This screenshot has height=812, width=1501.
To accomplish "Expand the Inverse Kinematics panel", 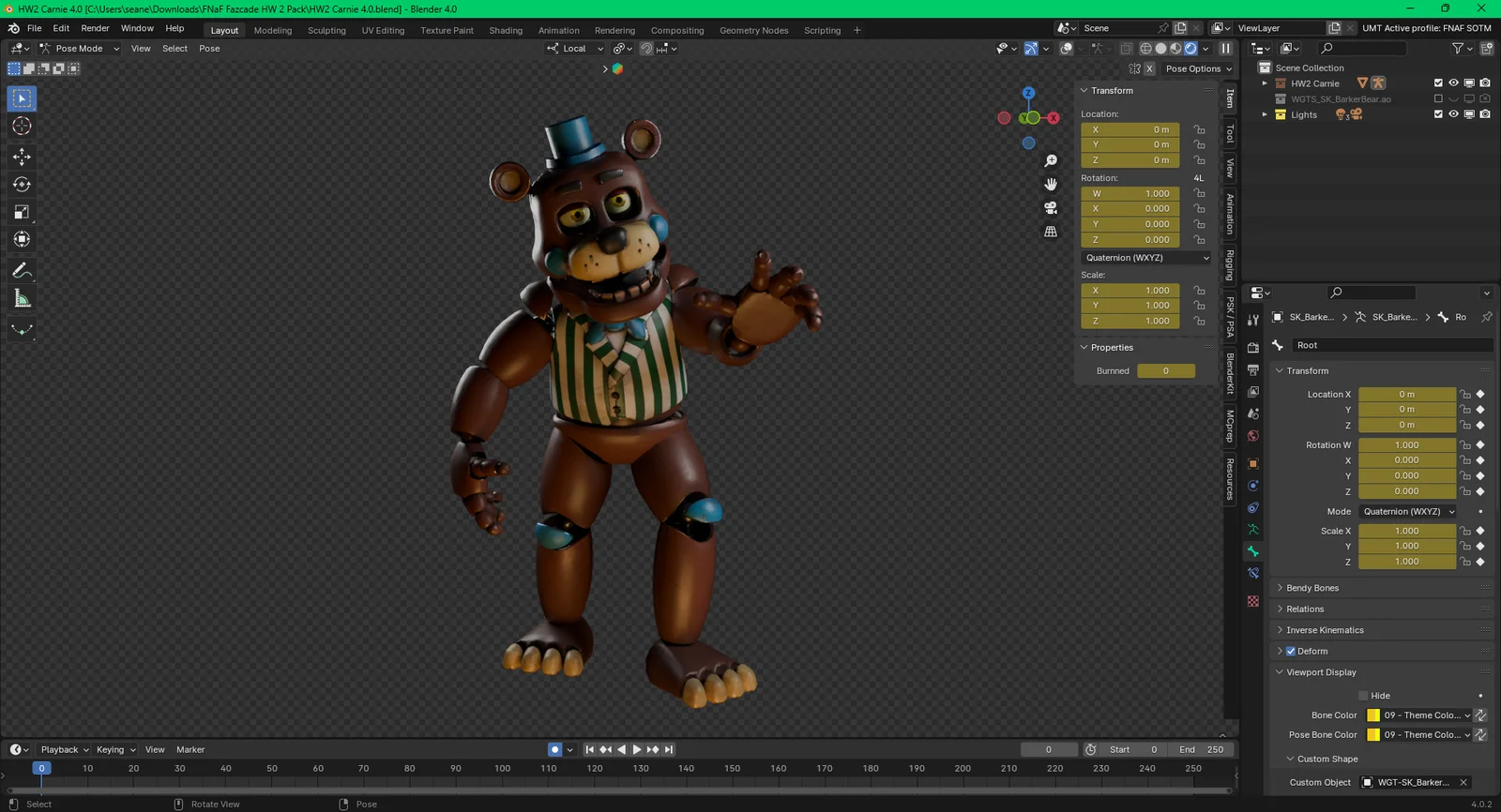I will (1325, 630).
